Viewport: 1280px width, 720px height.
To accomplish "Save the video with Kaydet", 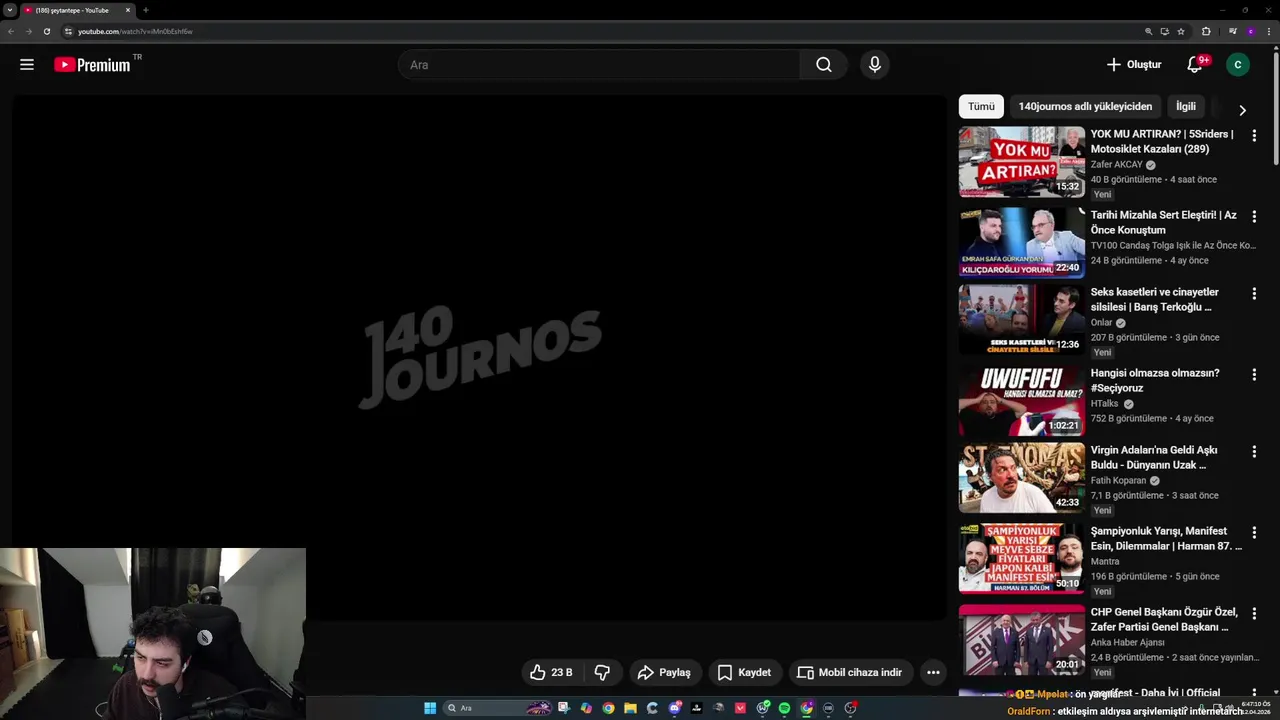I will [744, 672].
